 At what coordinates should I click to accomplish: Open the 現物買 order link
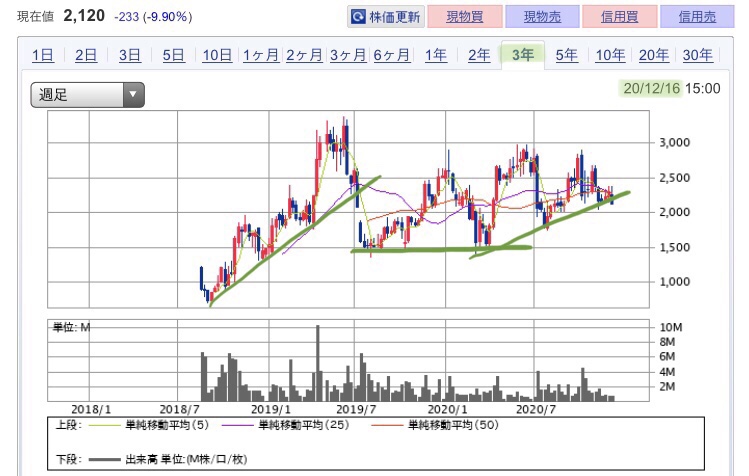(x=465, y=17)
